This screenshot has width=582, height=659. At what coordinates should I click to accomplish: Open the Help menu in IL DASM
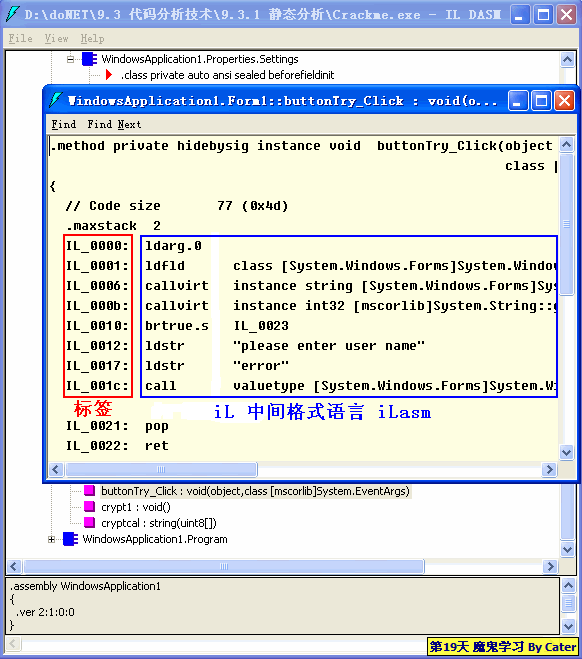[x=92, y=39]
